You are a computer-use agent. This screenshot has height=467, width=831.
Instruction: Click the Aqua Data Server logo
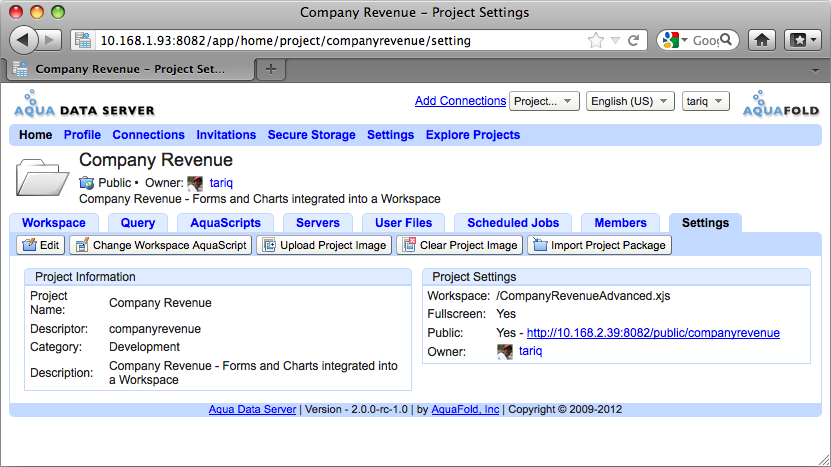coord(84,107)
